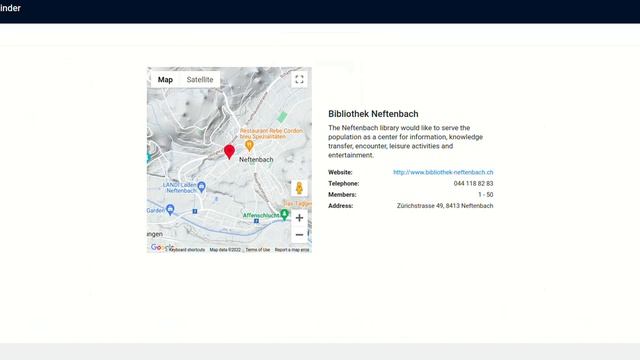The image size is (640, 360).
Task: Click the orange restaurant marker near Neftenbach
Action: click(x=249, y=146)
